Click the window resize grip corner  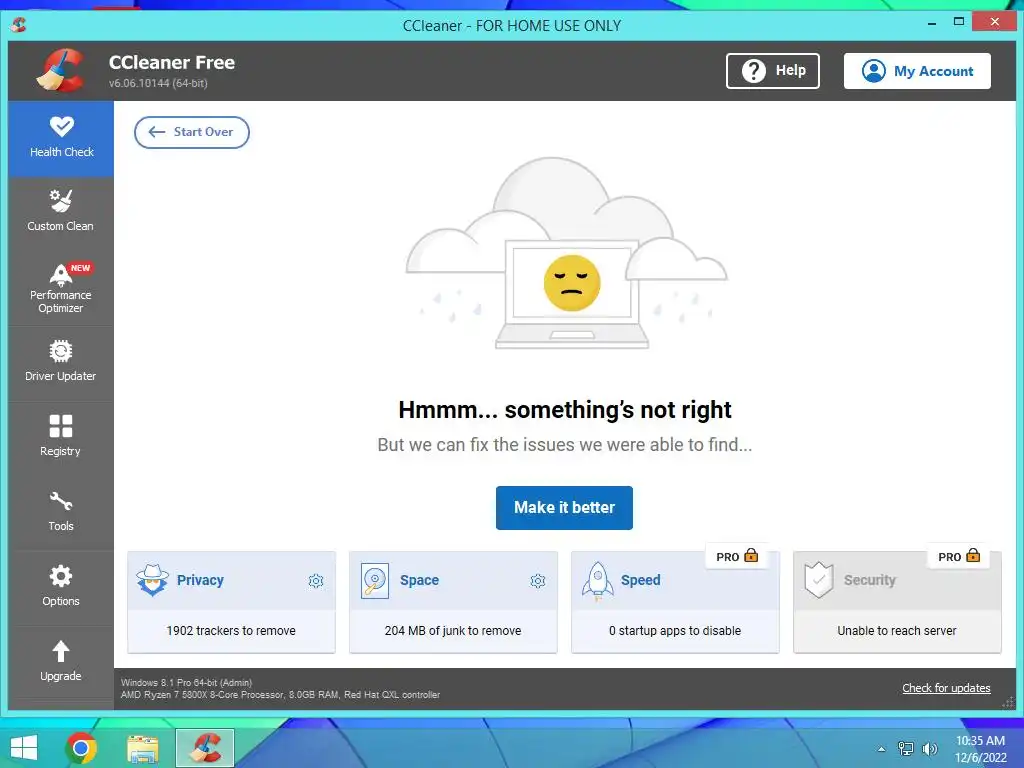1008,703
